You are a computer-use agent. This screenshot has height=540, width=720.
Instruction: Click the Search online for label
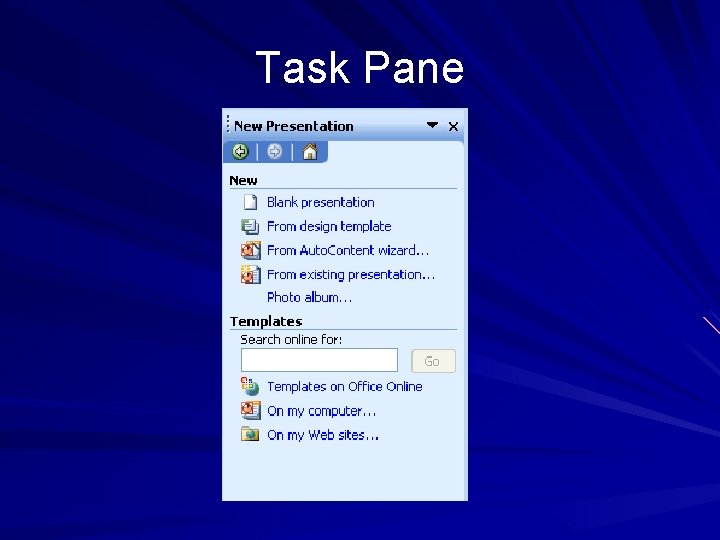291,339
